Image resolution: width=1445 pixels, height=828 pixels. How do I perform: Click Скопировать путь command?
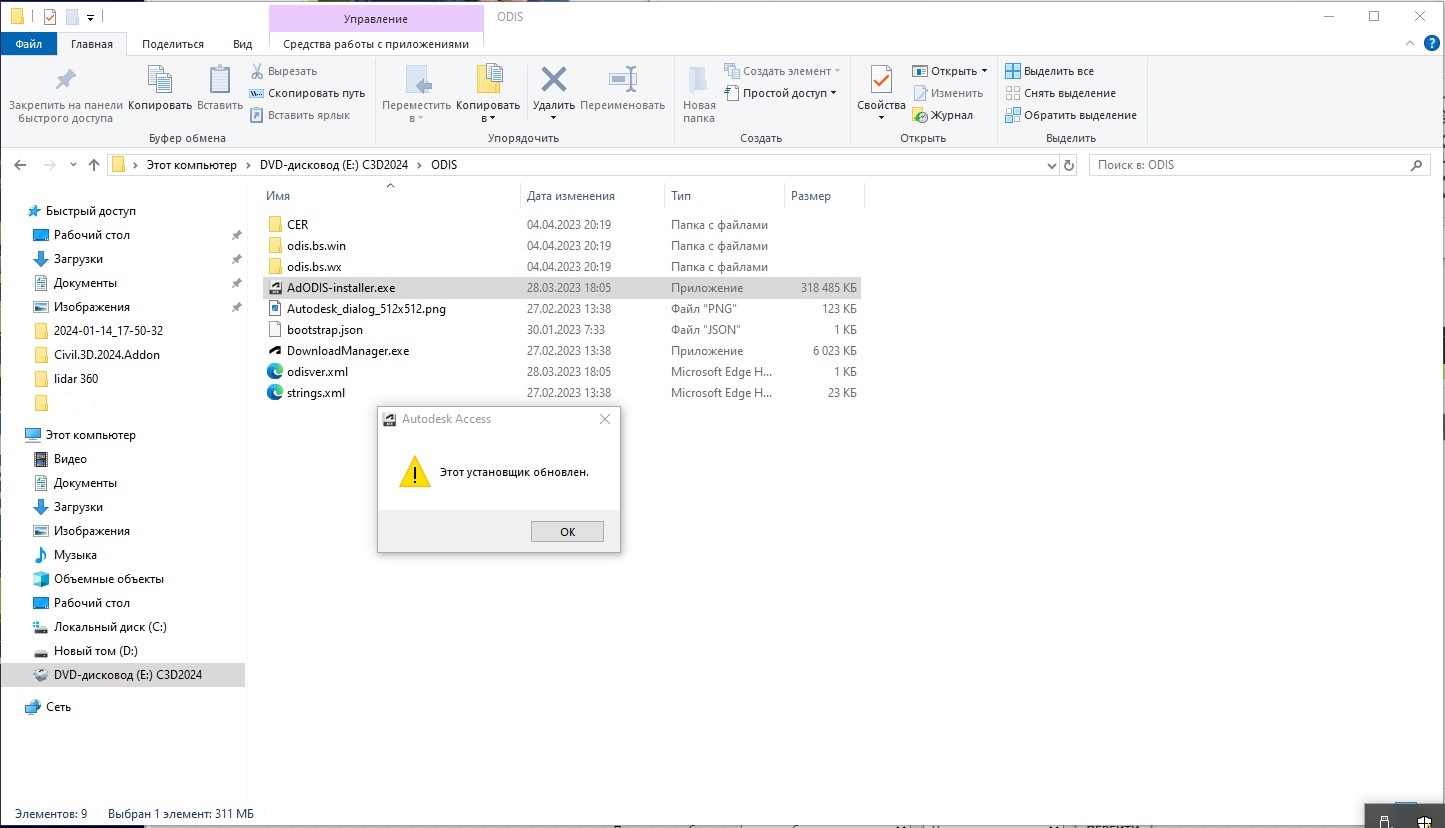click(306, 93)
